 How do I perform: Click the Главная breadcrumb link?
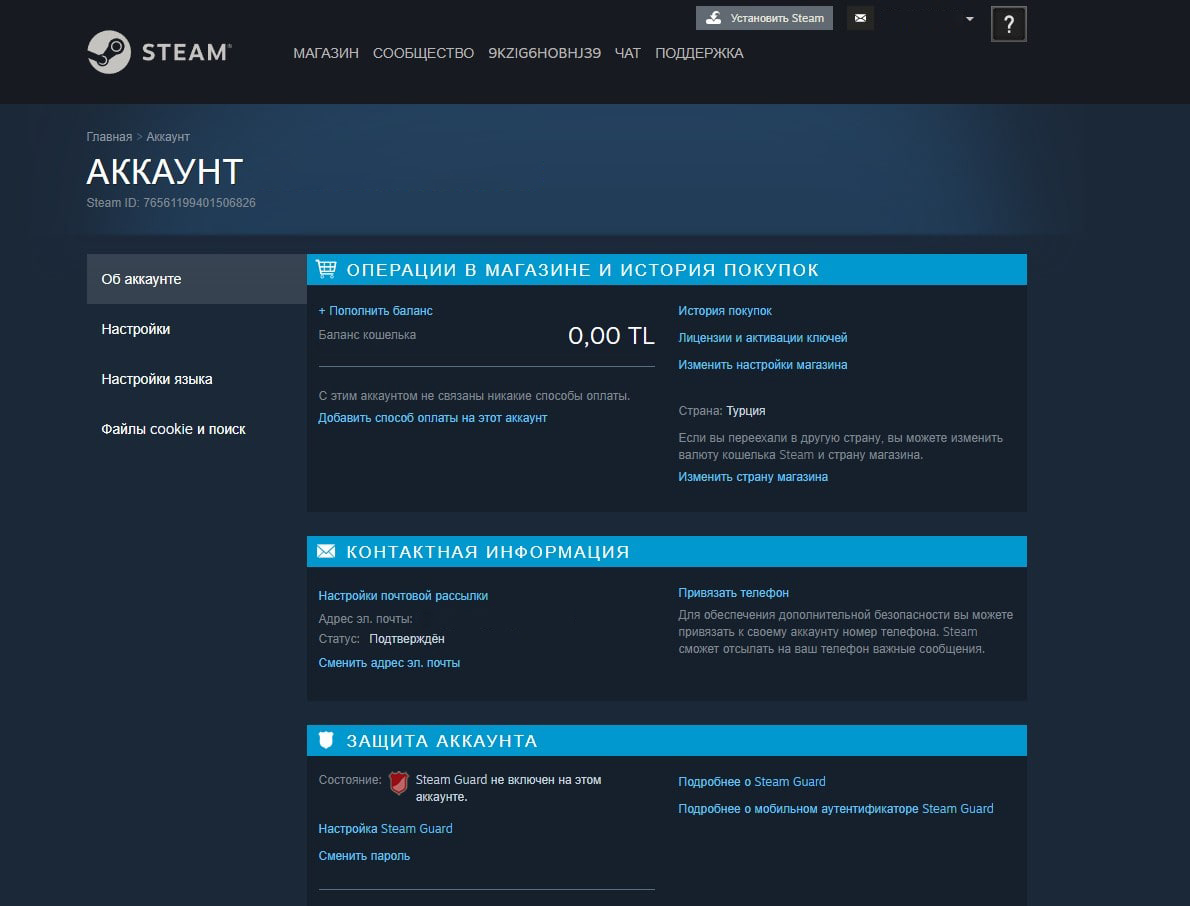(109, 137)
